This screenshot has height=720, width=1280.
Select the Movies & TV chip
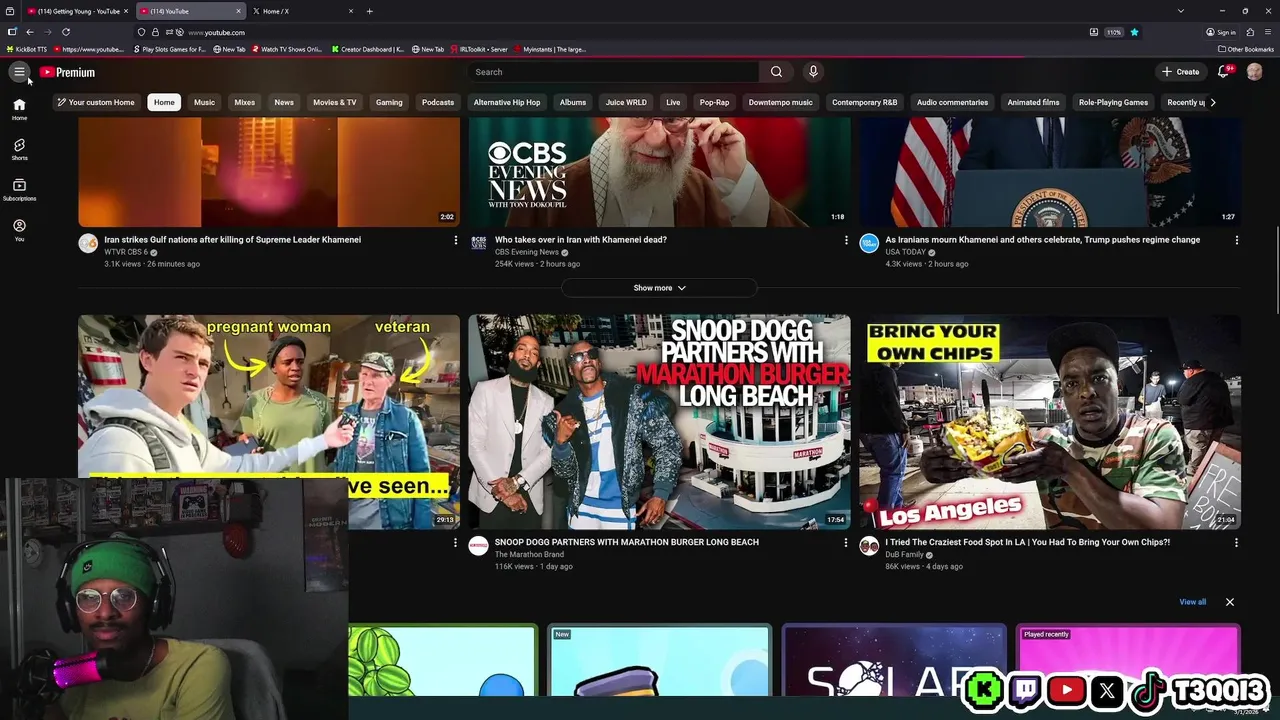(334, 102)
